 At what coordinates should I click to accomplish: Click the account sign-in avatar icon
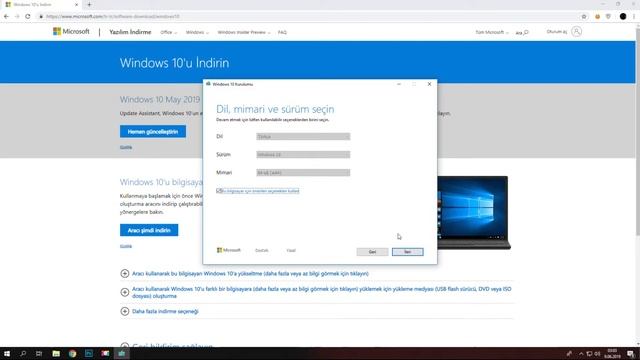click(576, 31)
